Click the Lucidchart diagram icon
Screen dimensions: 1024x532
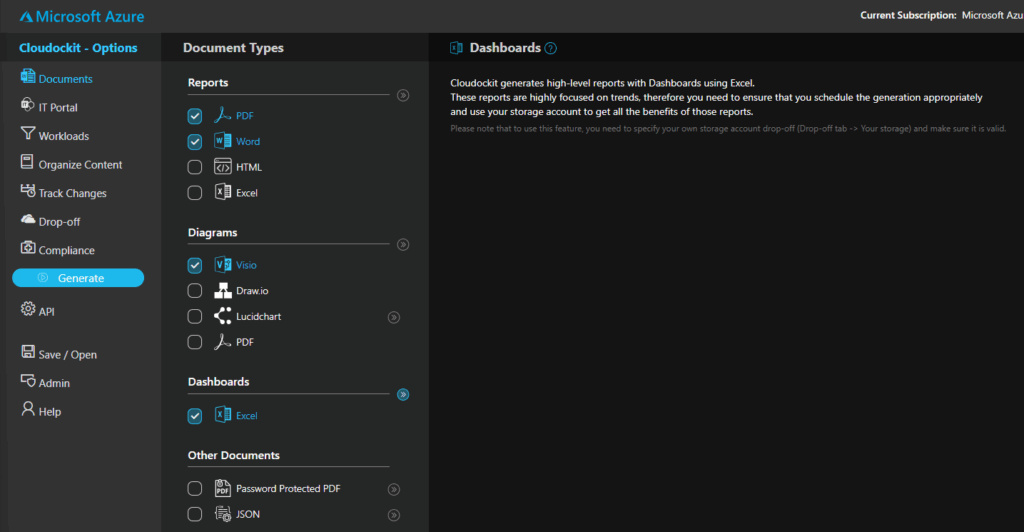pos(222,316)
